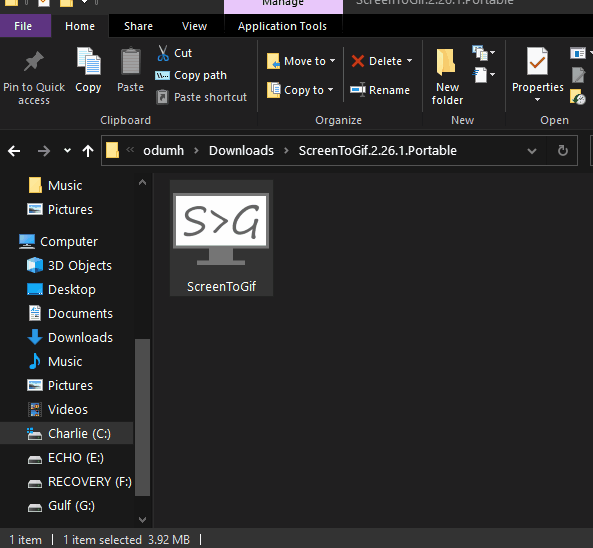The image size is (593, 548).
Task: Open Documents in navigation pane
Action: (x=71, y=314)
